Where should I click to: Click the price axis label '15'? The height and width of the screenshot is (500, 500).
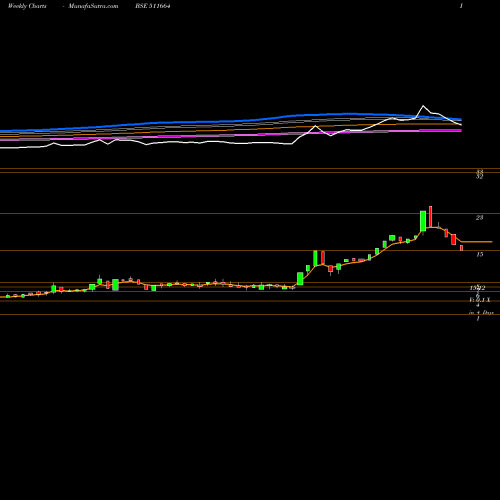[479, 254]
